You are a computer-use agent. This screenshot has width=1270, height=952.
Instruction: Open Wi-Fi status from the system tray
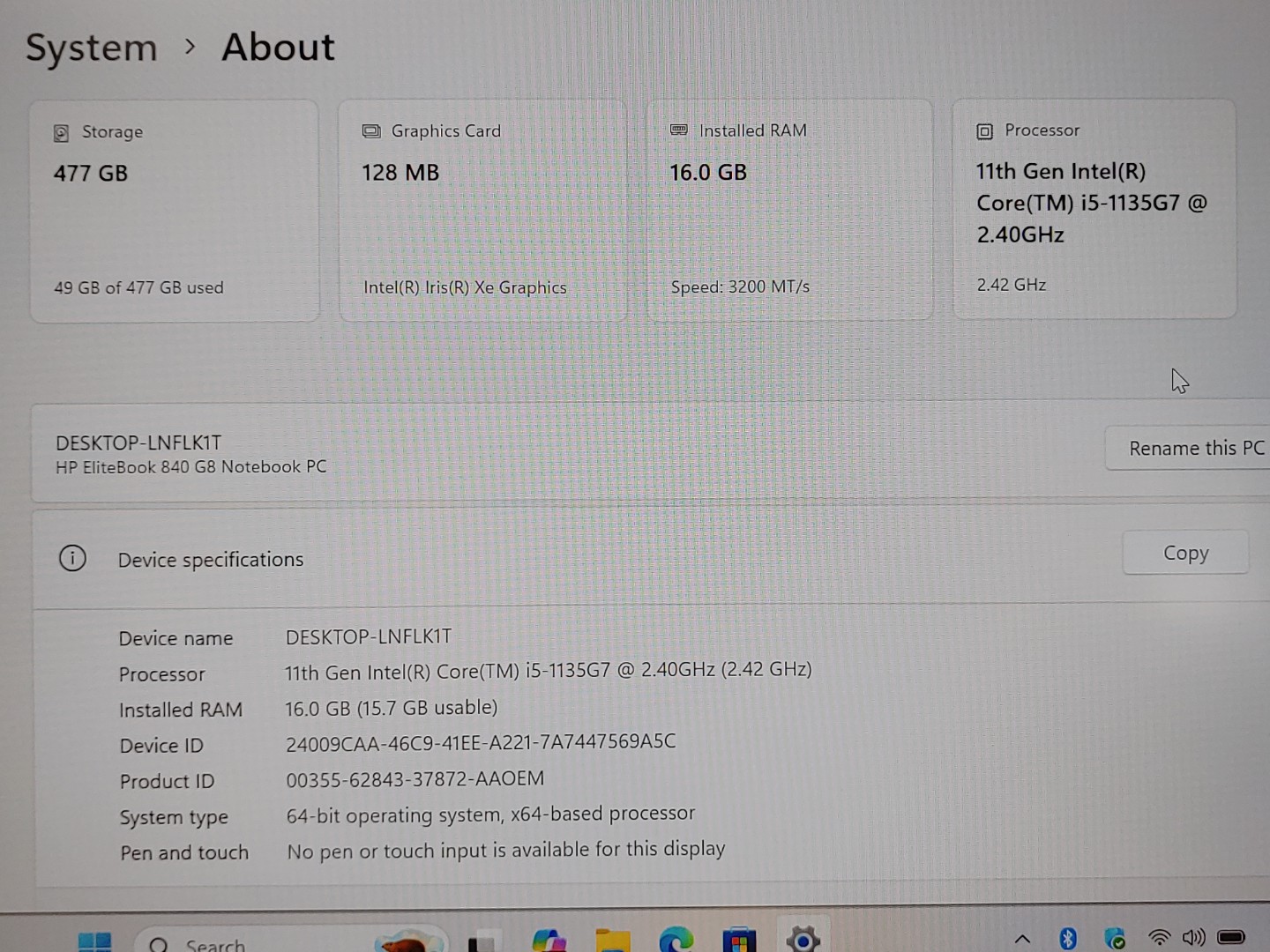(1158, 937)
